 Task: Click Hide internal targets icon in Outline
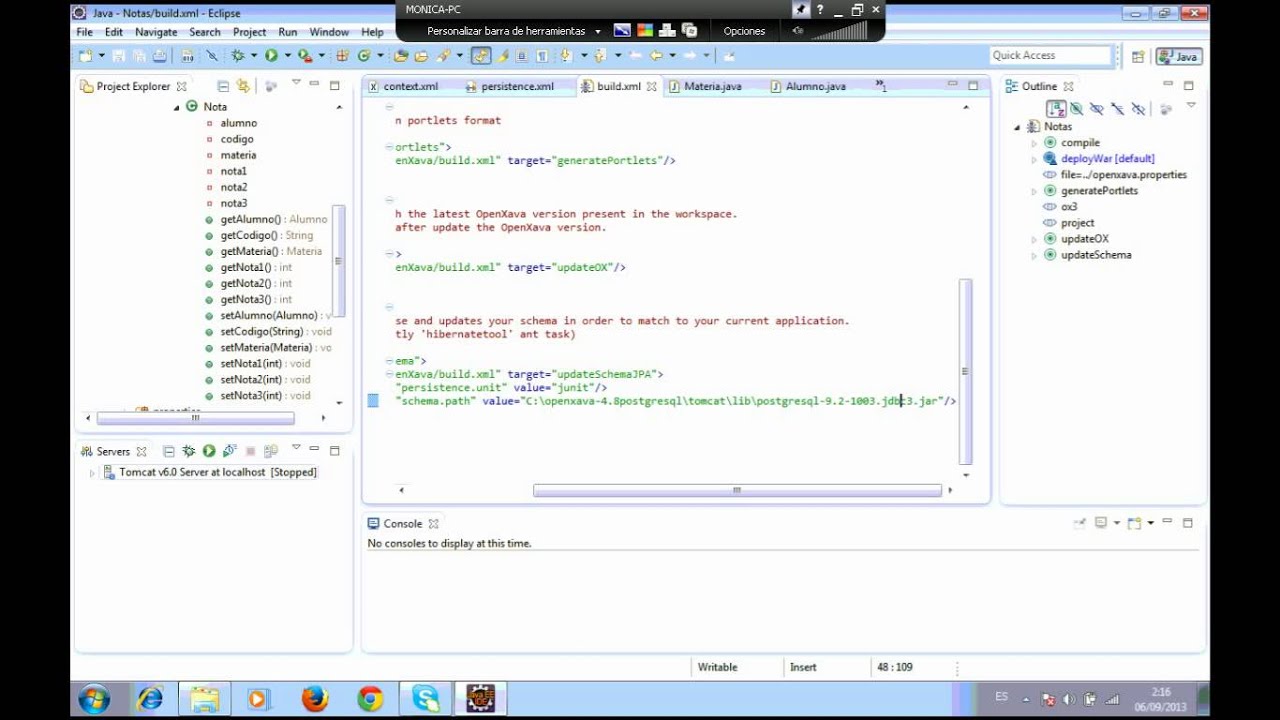coord(1076,108)
